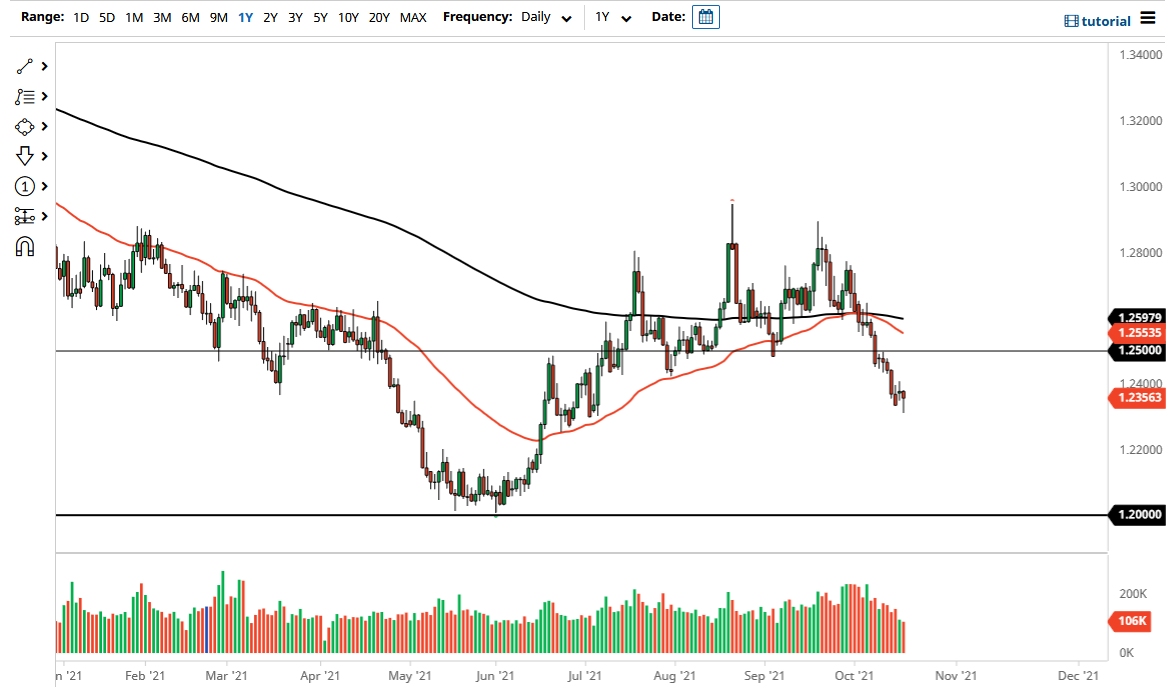Screen dimensions: 1173x695
Task: Select the polygon shape drawing tool
Action: (27, 126)
